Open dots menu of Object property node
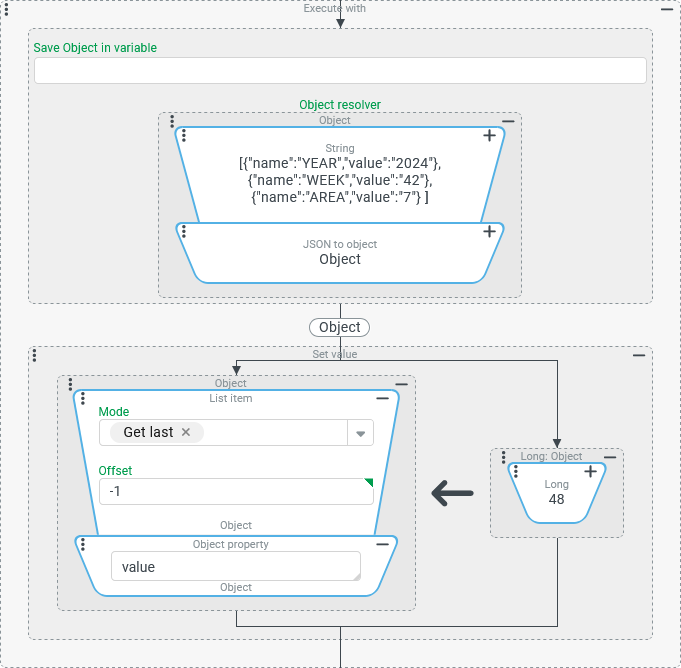Image resolution: width=681 pixels, height=668 pixels. 83,544
